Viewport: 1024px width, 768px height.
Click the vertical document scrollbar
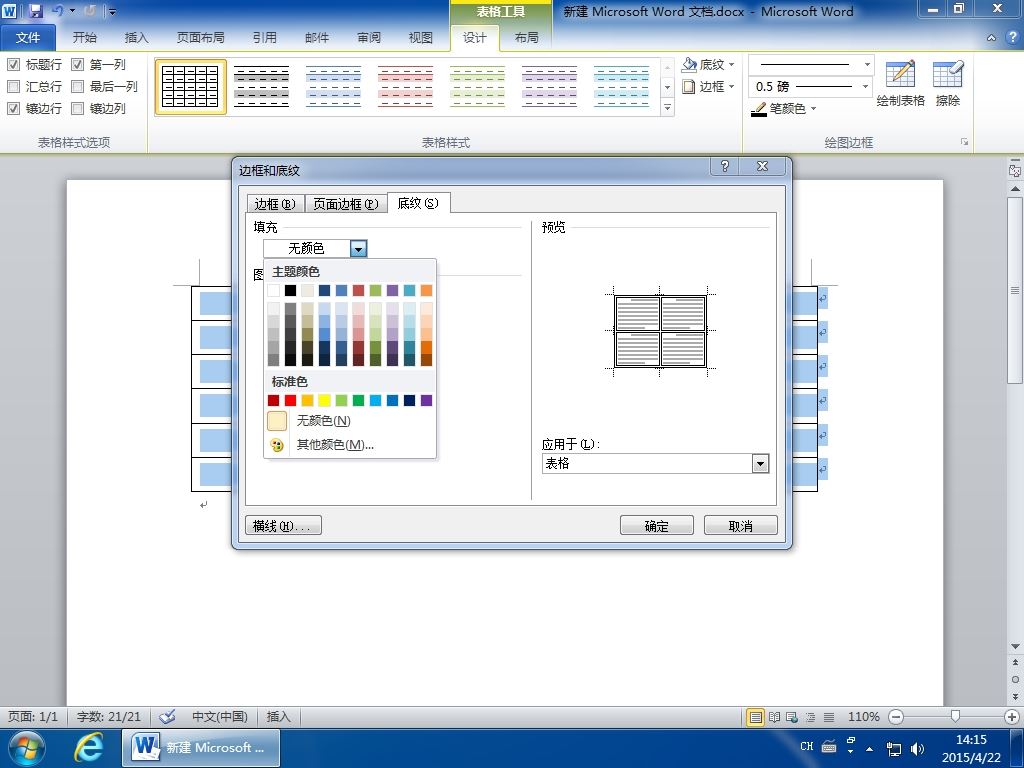(1014, 291)
